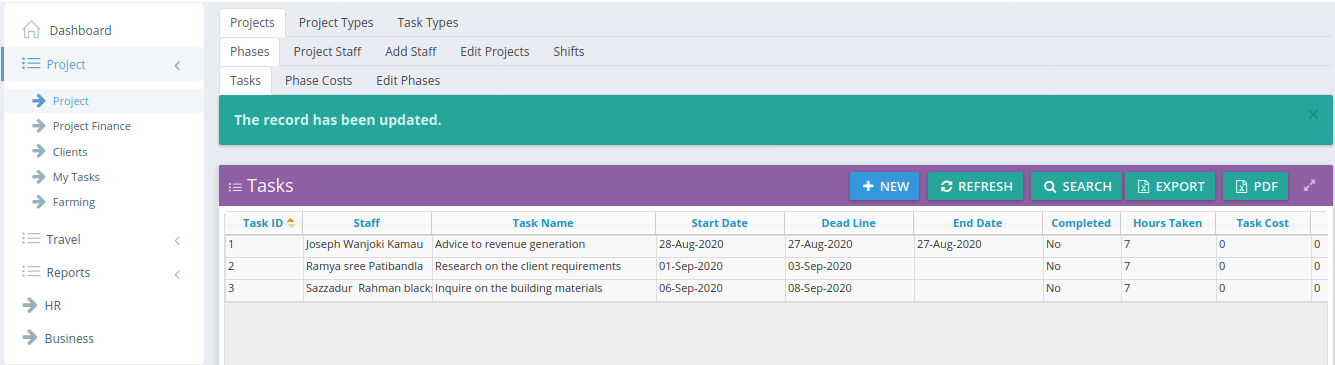Viewport: 1335px width, 365px height.
Task: Sort by Task ID column arrow
Action: (290, 222)
